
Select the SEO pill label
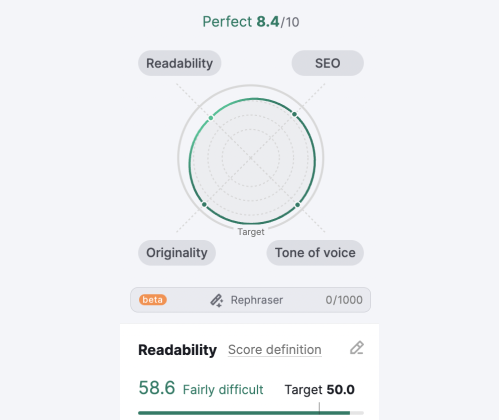point(328,63)
